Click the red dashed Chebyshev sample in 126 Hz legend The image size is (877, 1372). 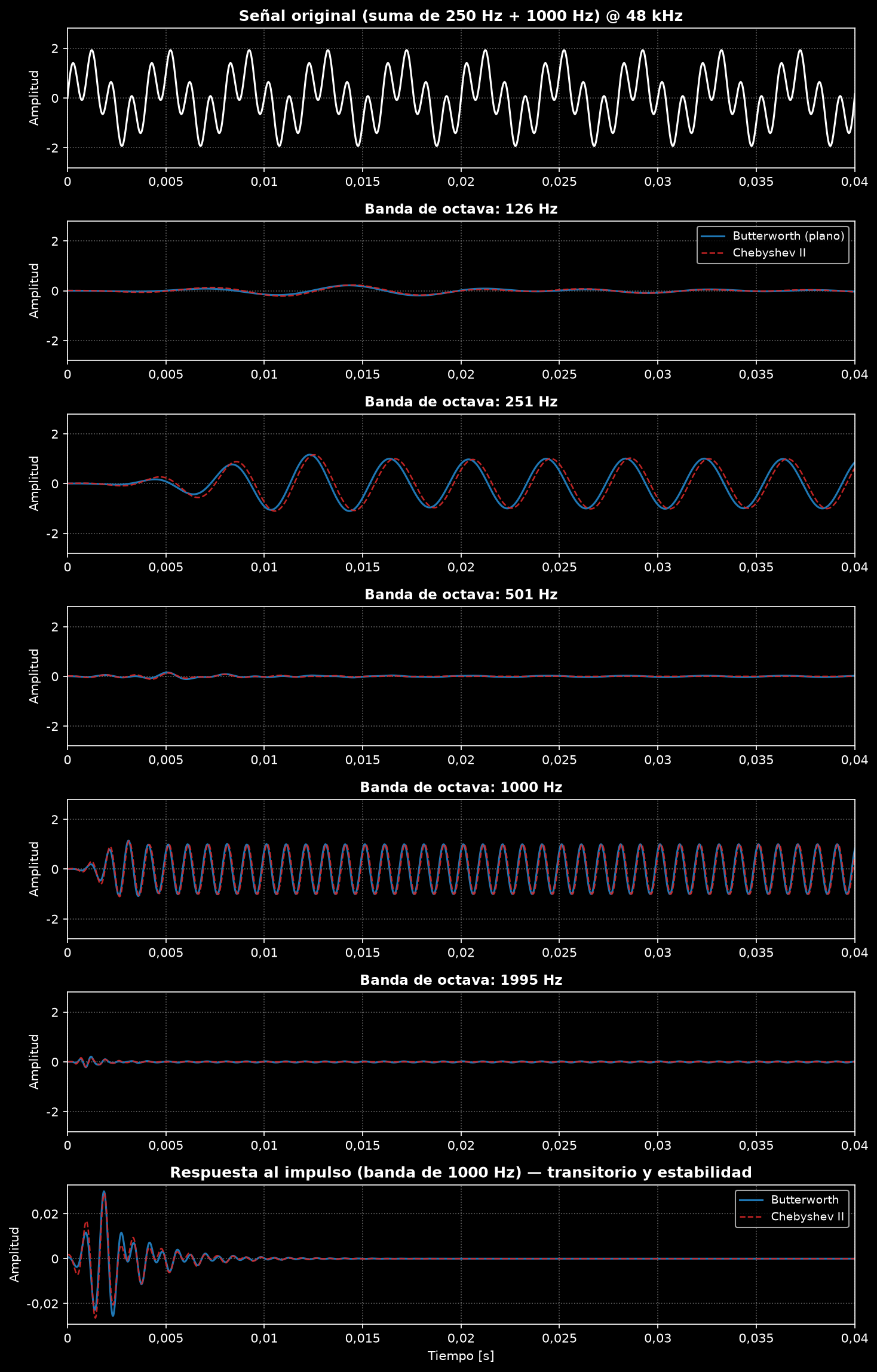click(x=713, y=253)
